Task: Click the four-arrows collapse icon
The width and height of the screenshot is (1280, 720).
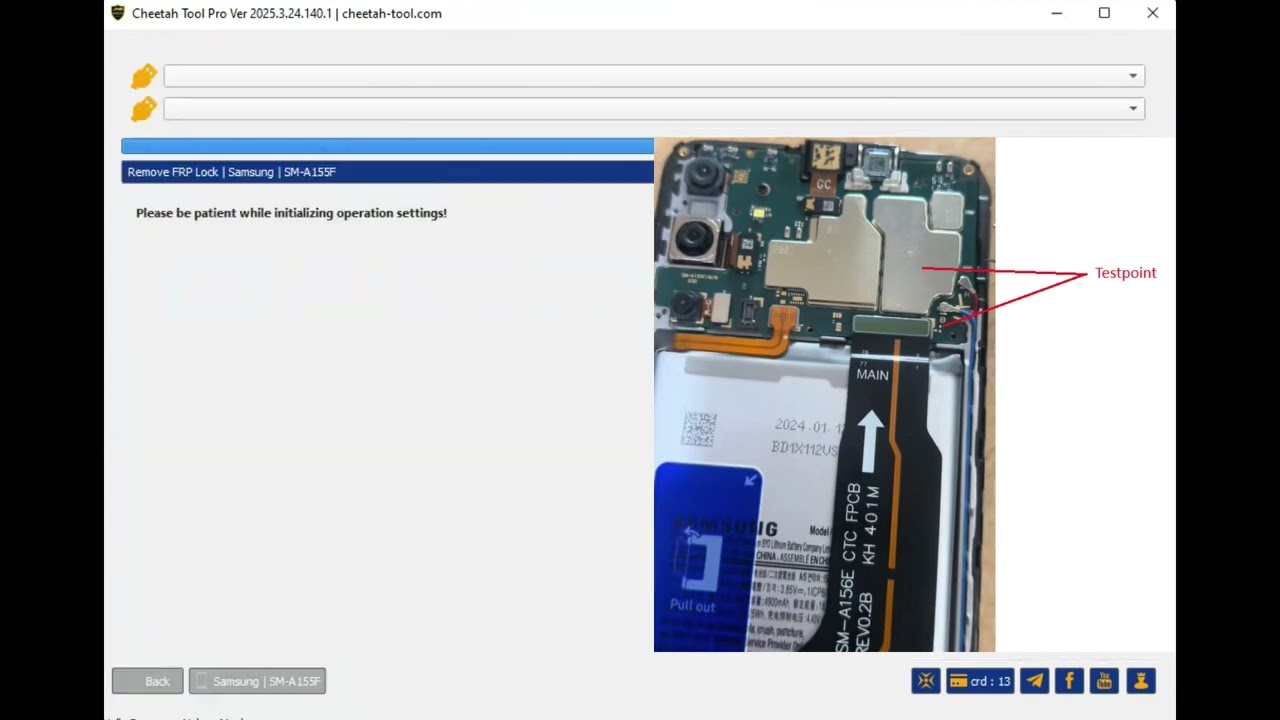Action: [x=926, y=681]
